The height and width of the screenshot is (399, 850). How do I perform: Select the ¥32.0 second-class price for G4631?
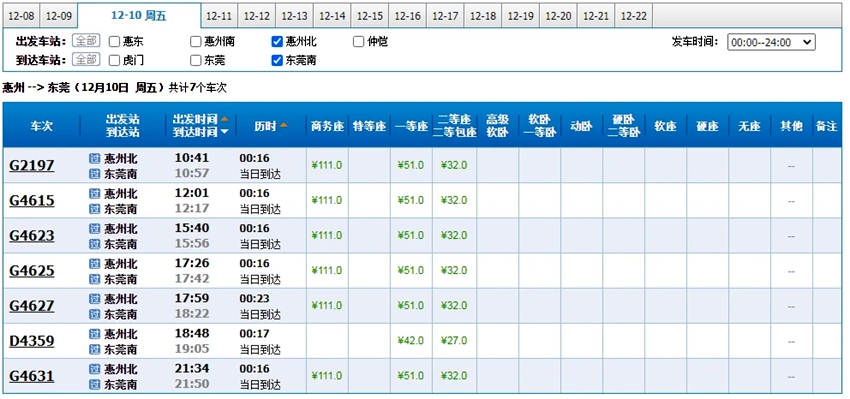454,376
